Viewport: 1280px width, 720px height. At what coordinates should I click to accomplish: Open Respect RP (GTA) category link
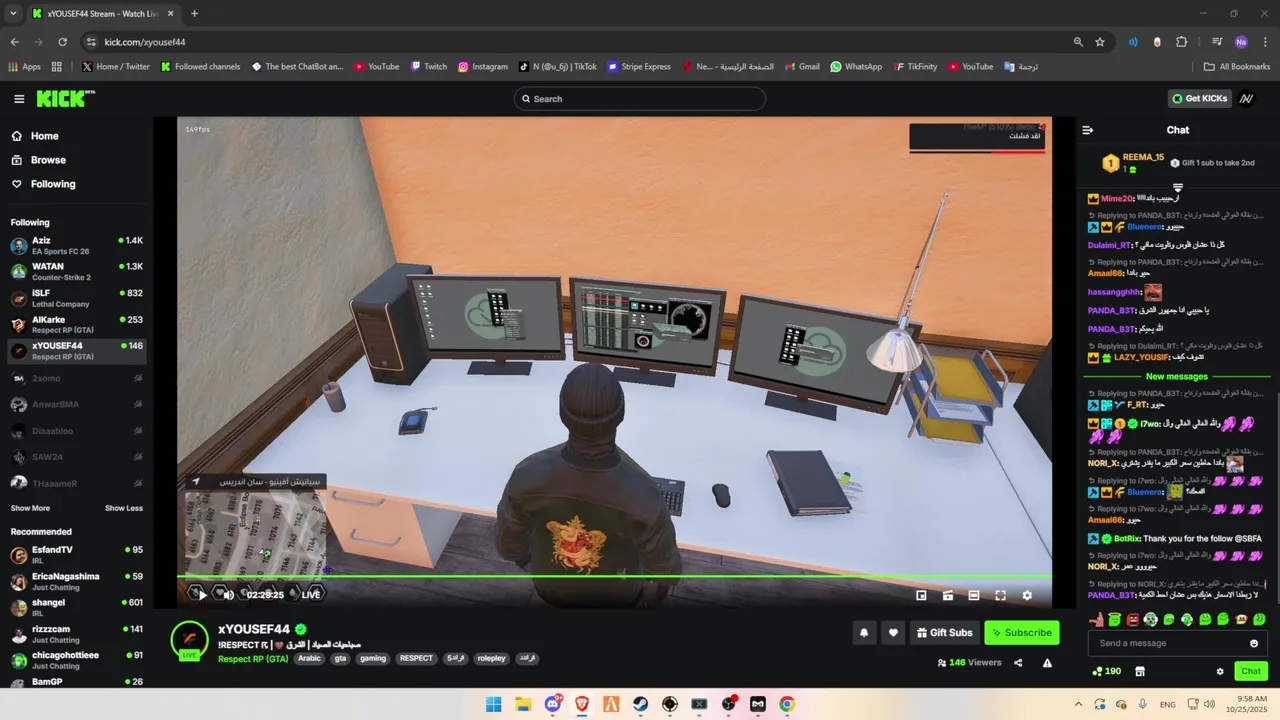[x=253, y=659]
